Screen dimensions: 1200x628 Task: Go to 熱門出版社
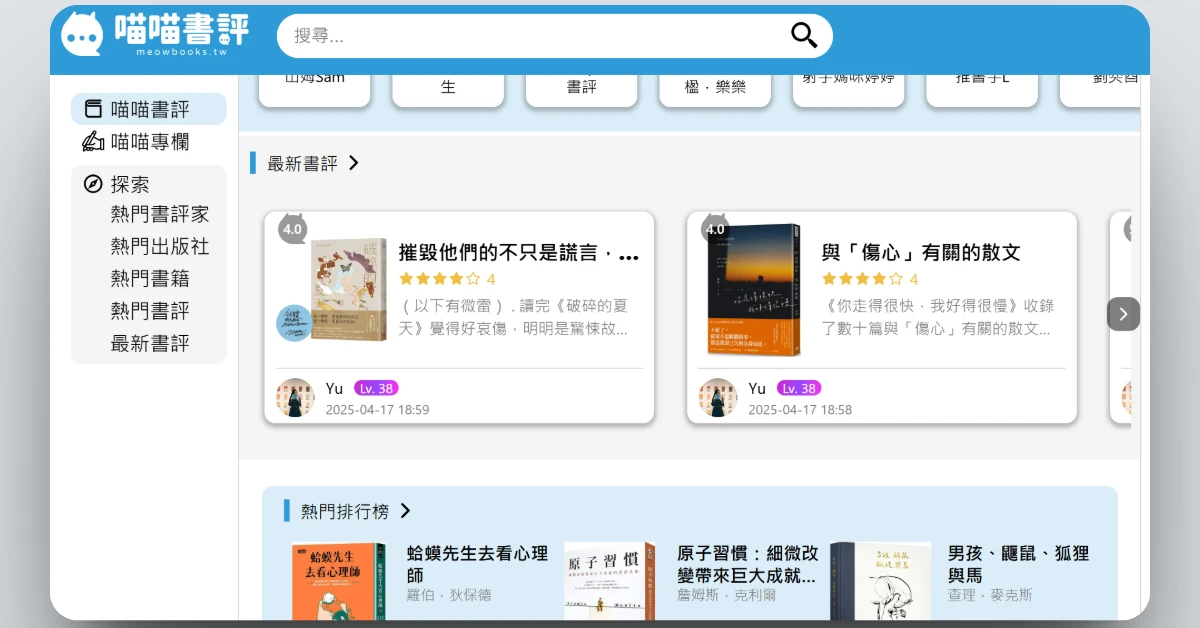[160, 246]
